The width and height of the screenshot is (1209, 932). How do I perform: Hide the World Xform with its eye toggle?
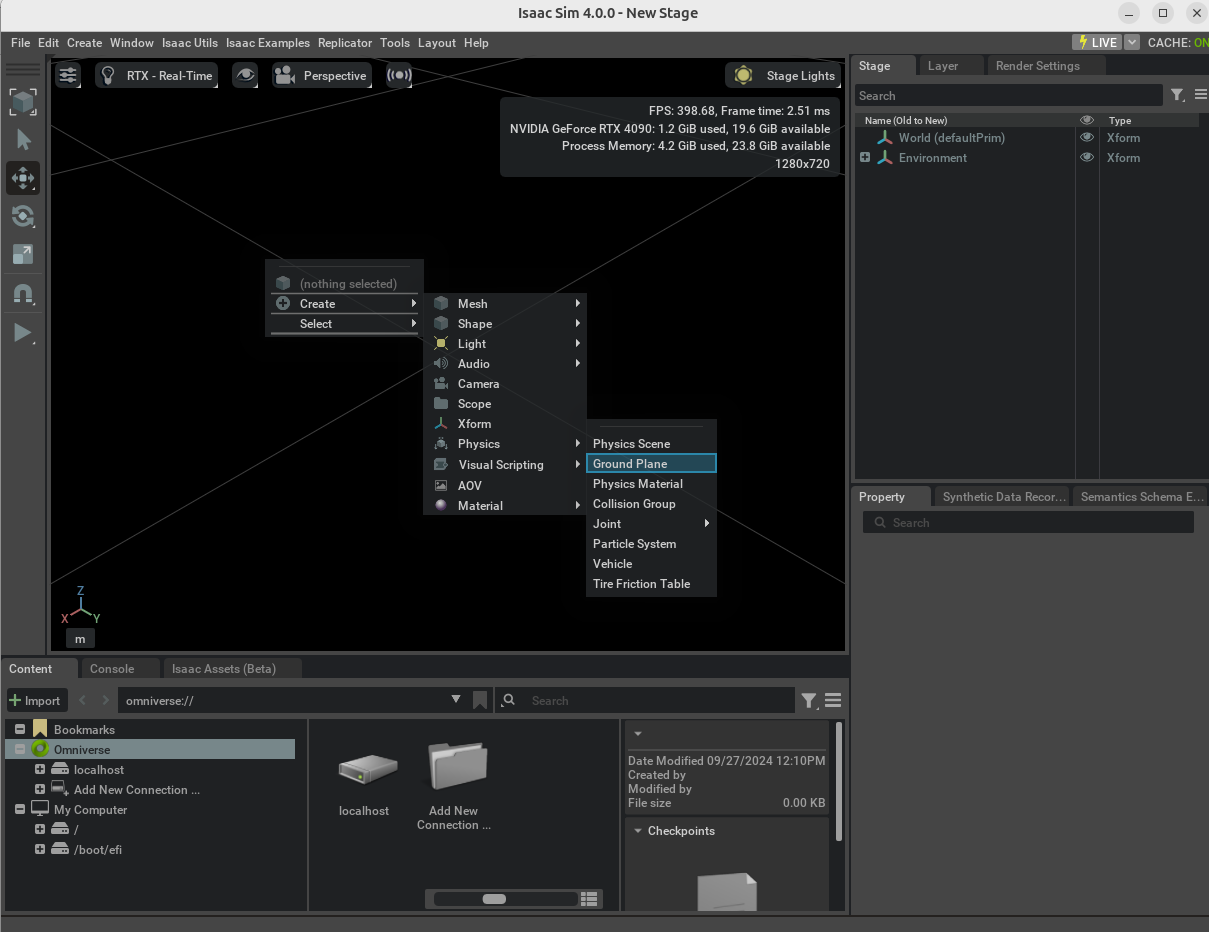click(x=1087, y=137)
